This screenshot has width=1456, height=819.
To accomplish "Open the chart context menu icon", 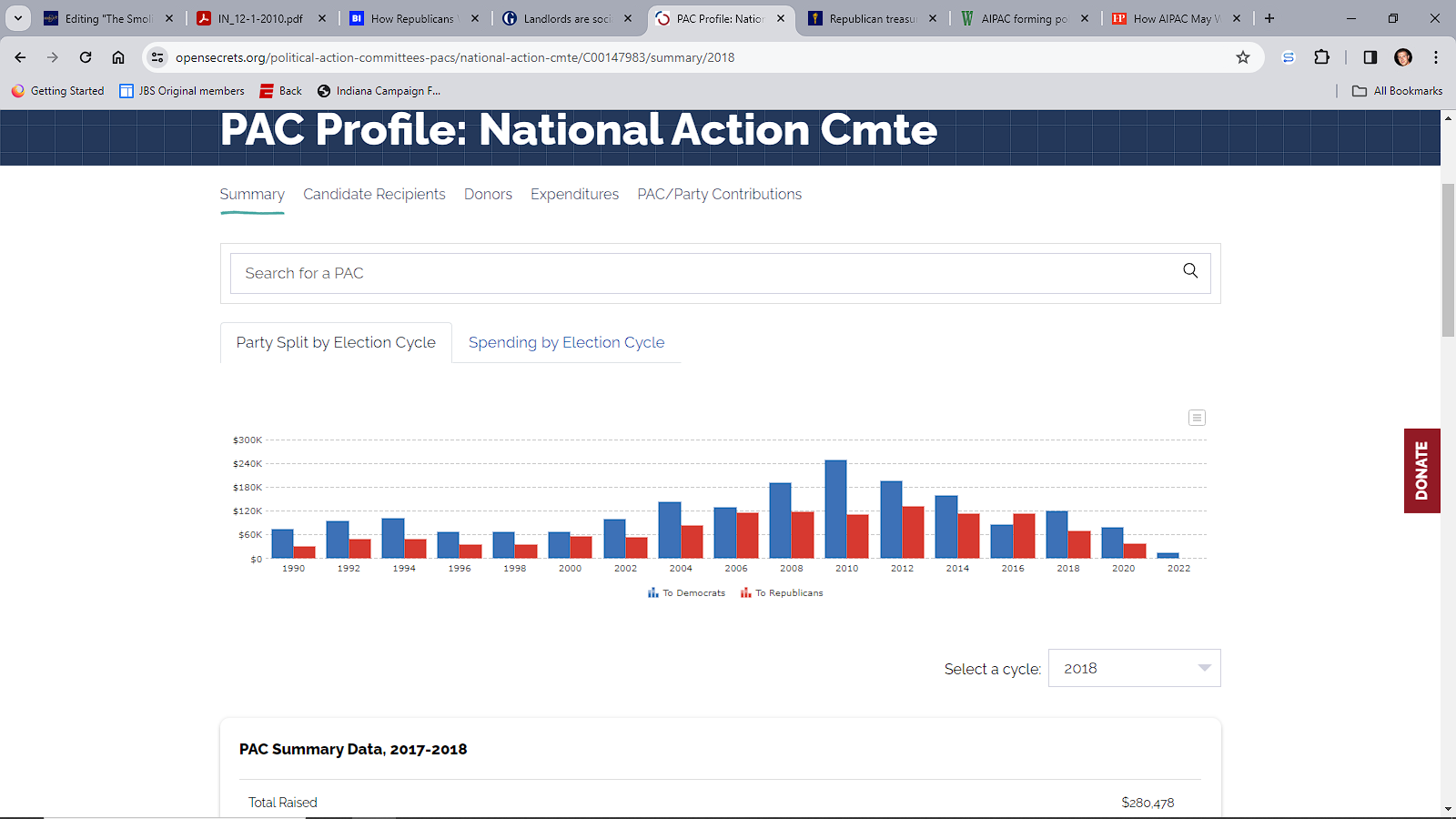I will pos(1197,418).
